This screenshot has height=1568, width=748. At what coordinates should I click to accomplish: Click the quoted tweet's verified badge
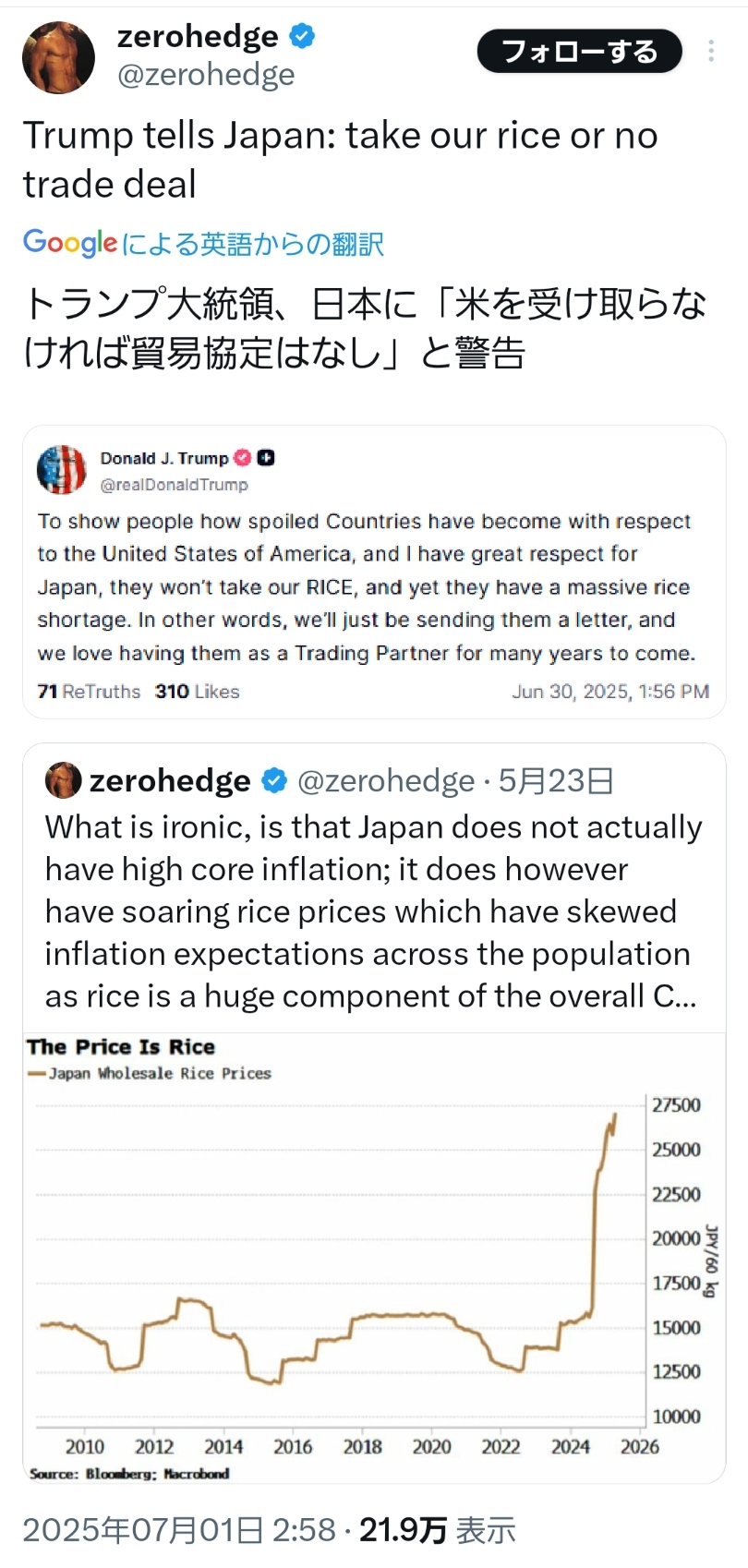(x=274, y=781)
